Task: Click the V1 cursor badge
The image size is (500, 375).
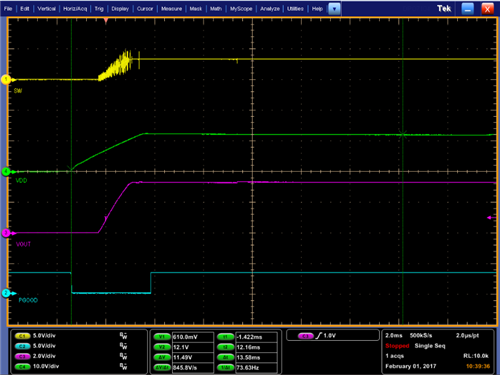Action: 162,337
